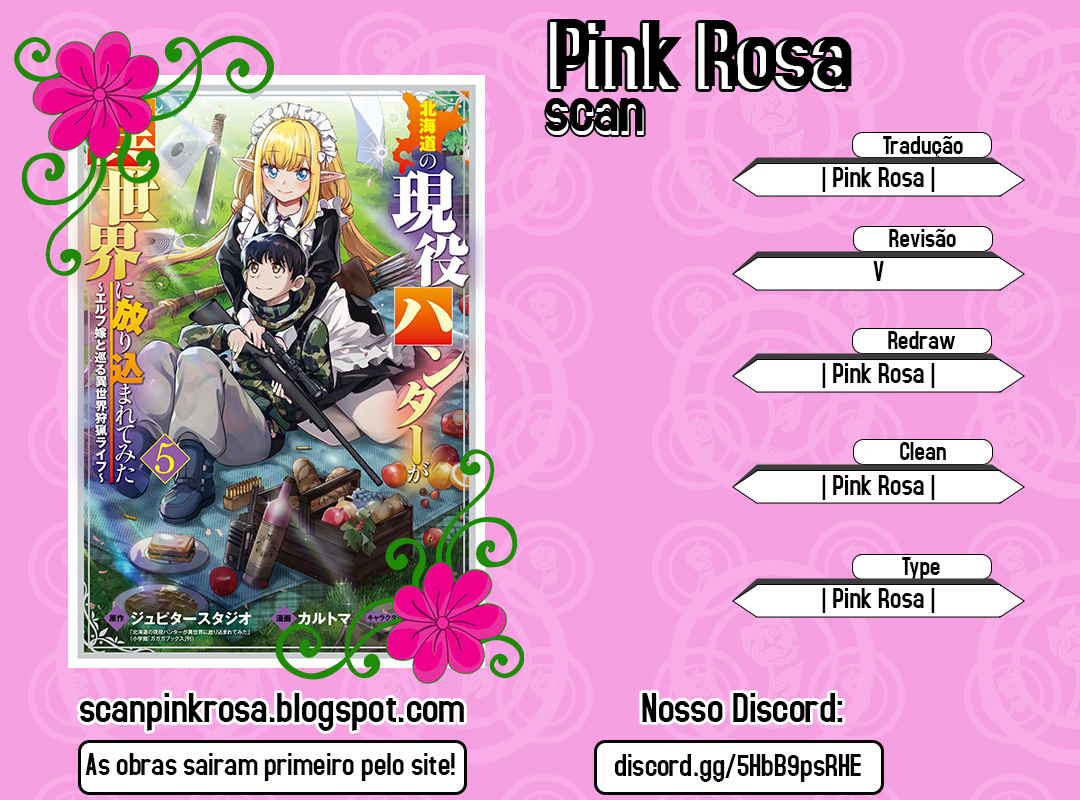
Task: Click the Pink Rosa scan logo title
Action: [x=698, y=76]
